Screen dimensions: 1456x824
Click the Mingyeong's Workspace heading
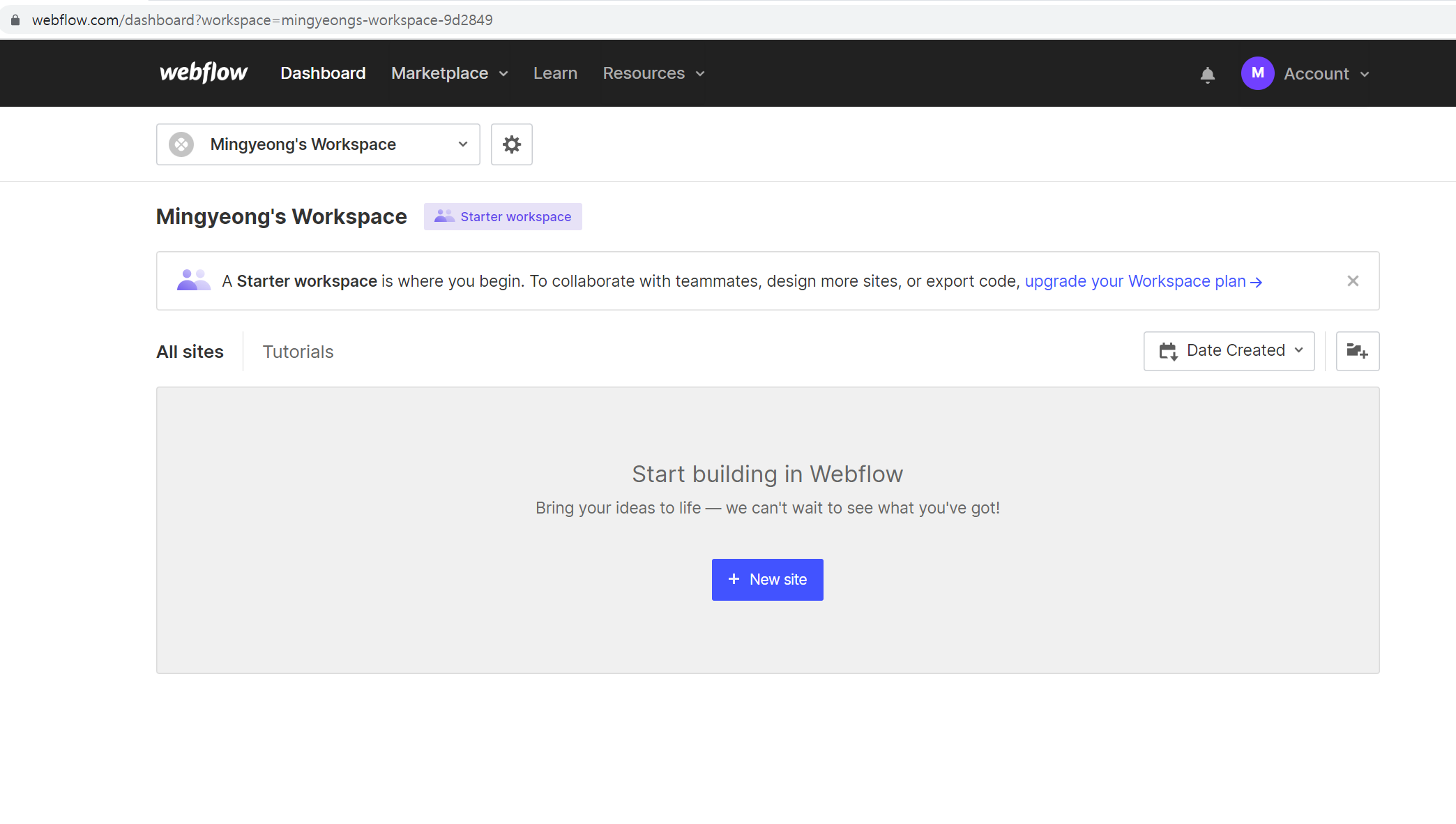coord(282,217)
